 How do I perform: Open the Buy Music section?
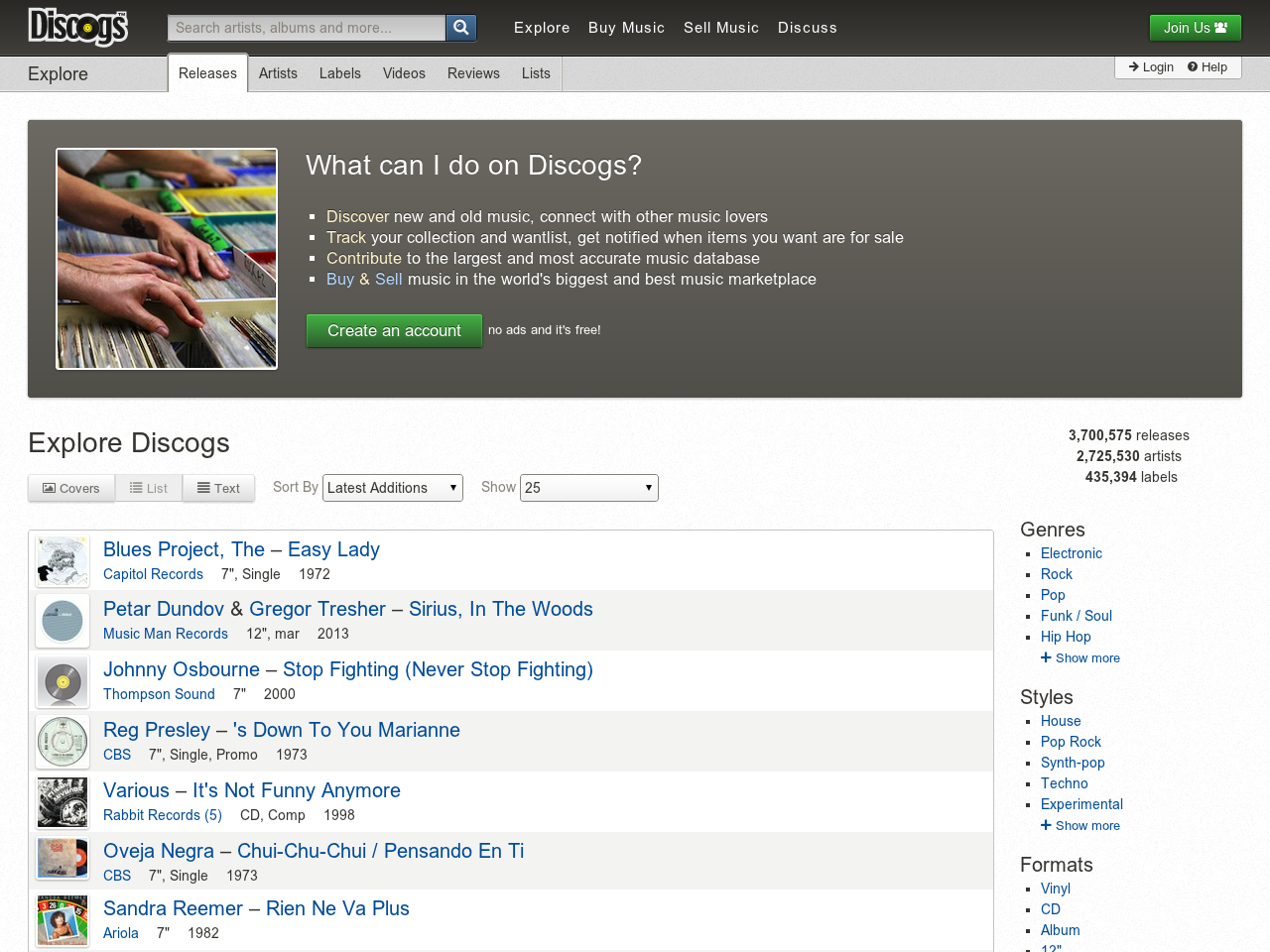626,28
